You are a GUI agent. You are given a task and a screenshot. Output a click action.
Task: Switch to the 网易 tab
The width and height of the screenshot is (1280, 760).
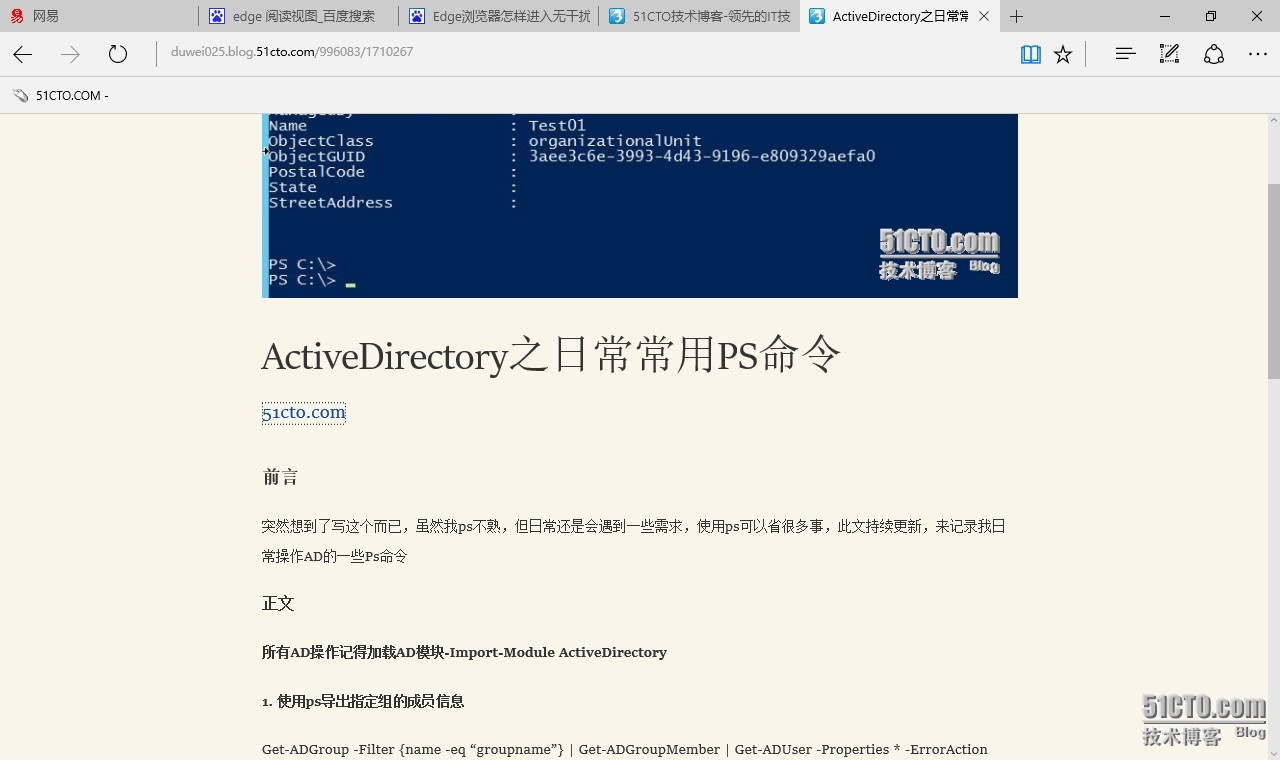click(100, 16)
